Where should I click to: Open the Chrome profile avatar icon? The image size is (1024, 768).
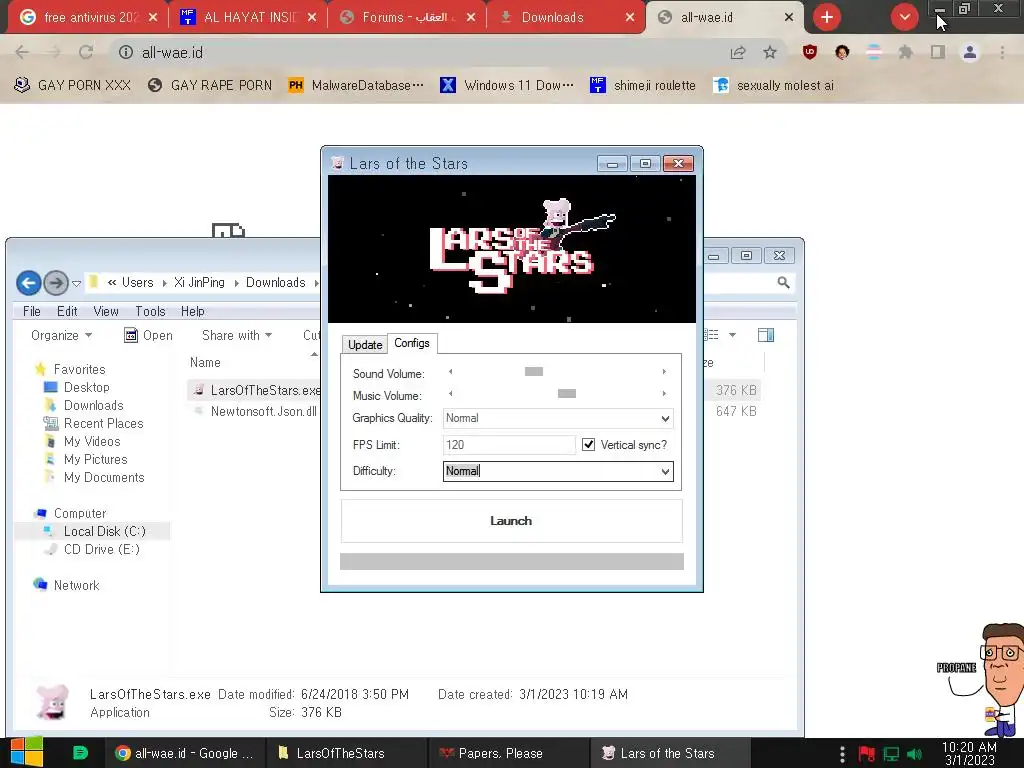pyautogui.click(x=970, y=52)
